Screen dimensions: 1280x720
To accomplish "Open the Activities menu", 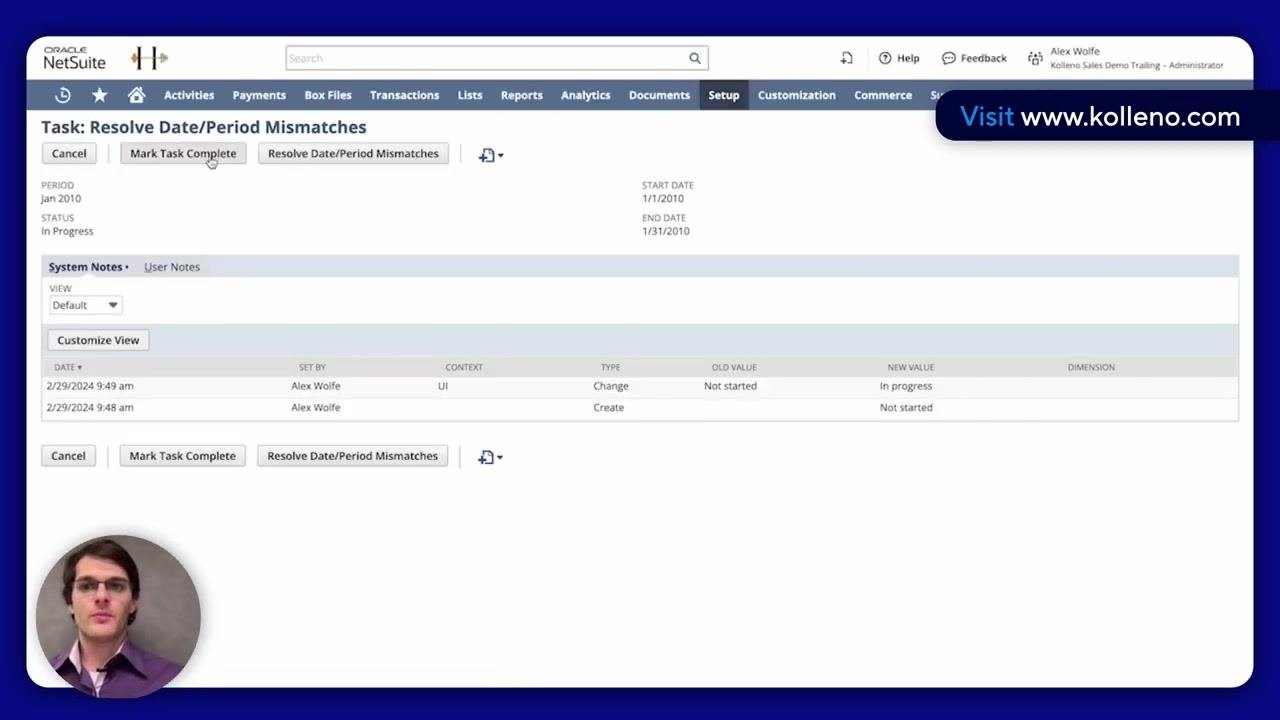I will pyautogui.click(x=189, y=95).
